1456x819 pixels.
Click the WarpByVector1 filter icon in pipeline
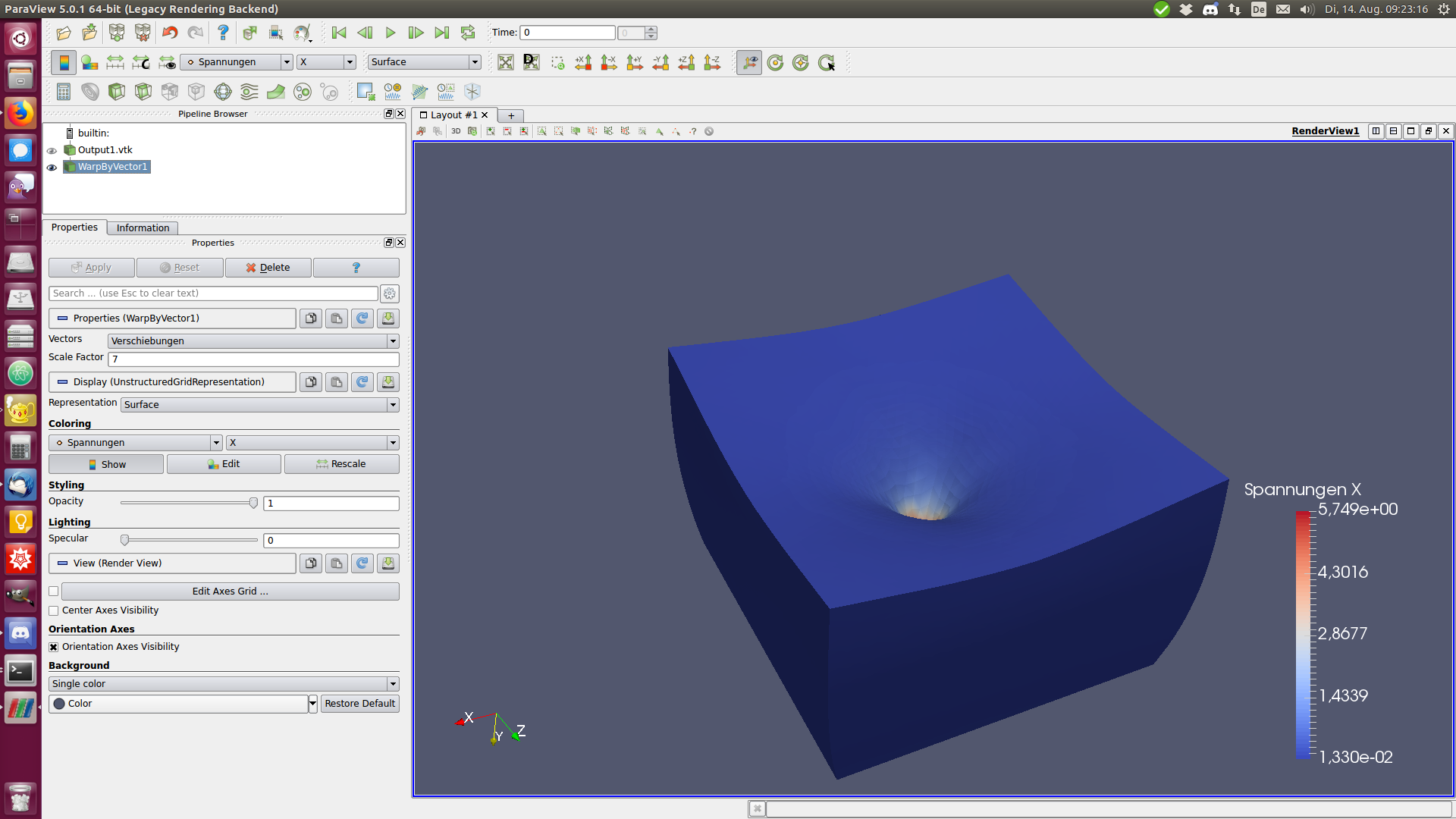point(71,166)
